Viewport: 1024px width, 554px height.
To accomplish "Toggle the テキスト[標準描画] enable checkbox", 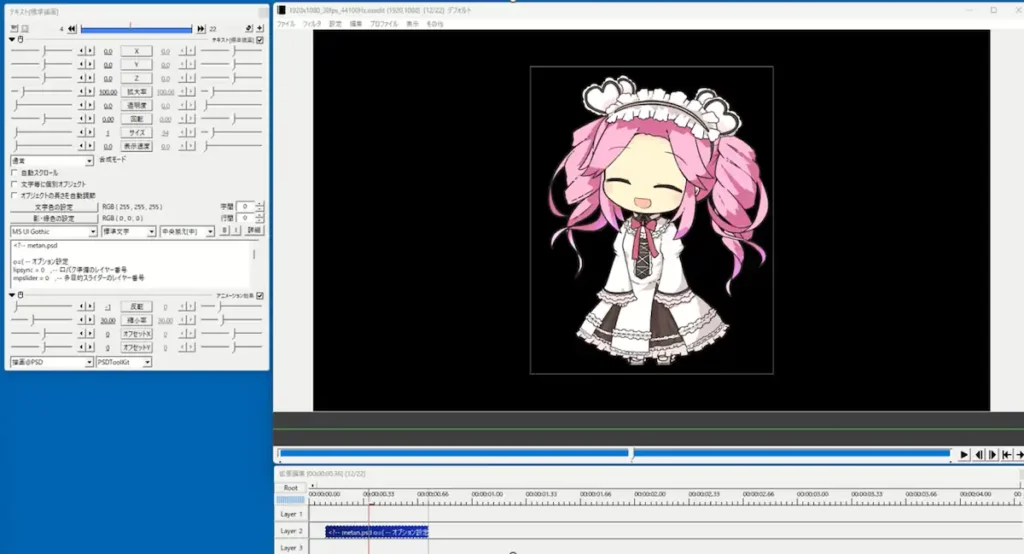I will 260,40.
